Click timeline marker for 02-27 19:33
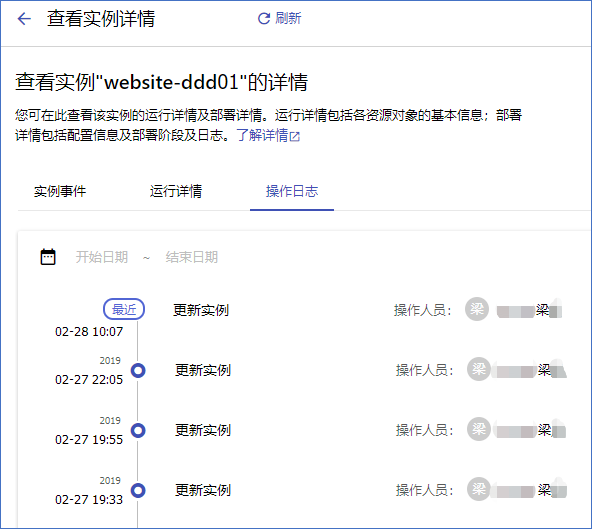The height and width of the screenshot is (530, 593). [138, 490]
